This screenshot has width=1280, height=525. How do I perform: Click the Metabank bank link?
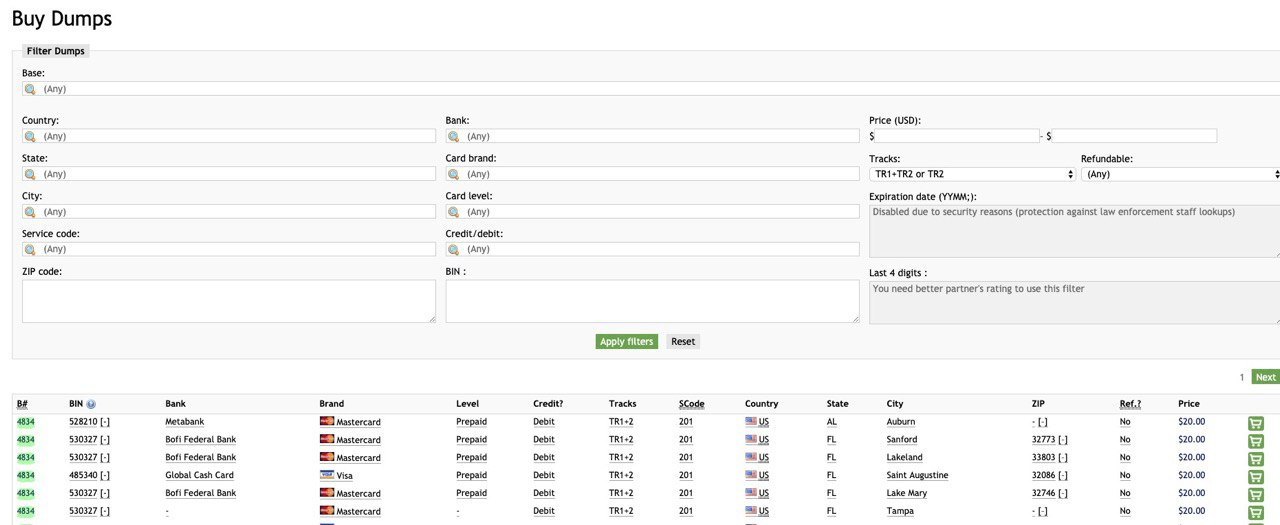(184, 422)
